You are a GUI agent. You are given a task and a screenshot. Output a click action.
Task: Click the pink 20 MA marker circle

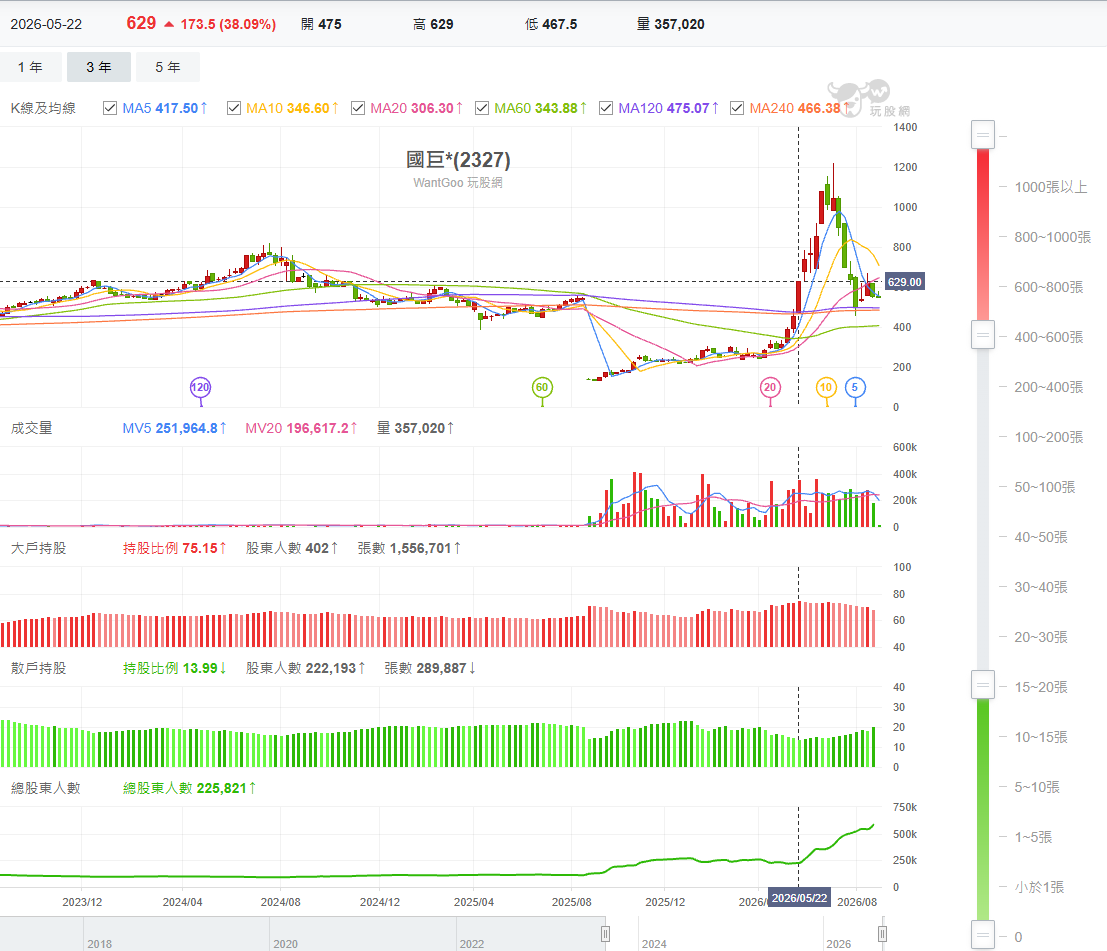pyautogui.click(x=770, y=387)
